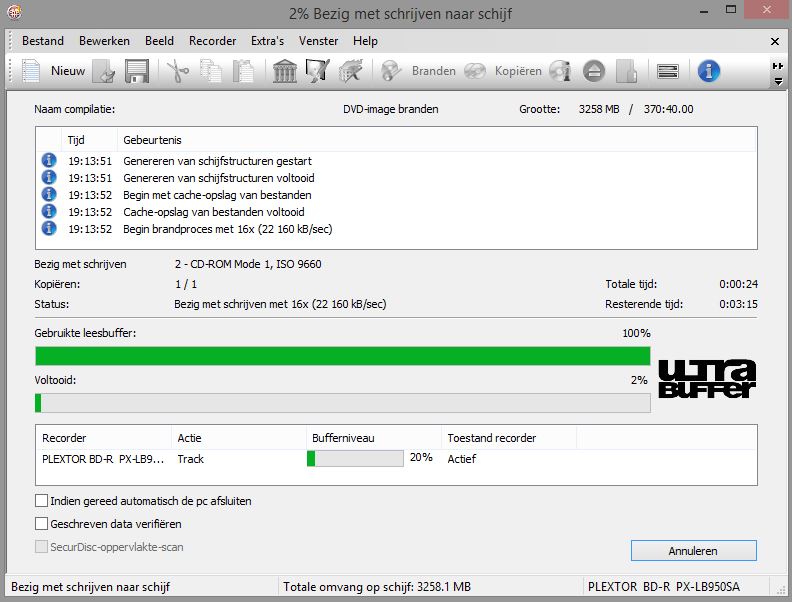Open the Bestand menu

coord(43,41)
